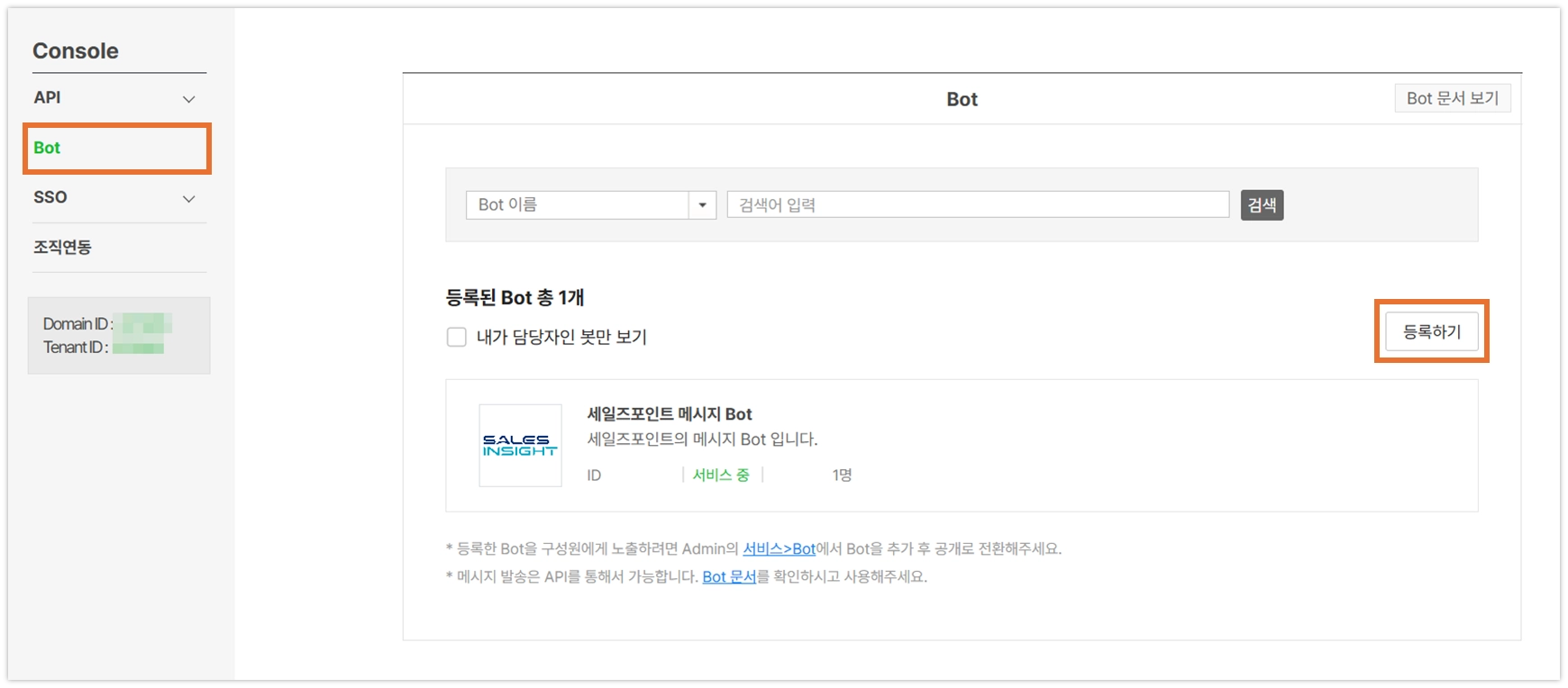Open the 'Bot 이름' search filter dropdown

(591, 204)
